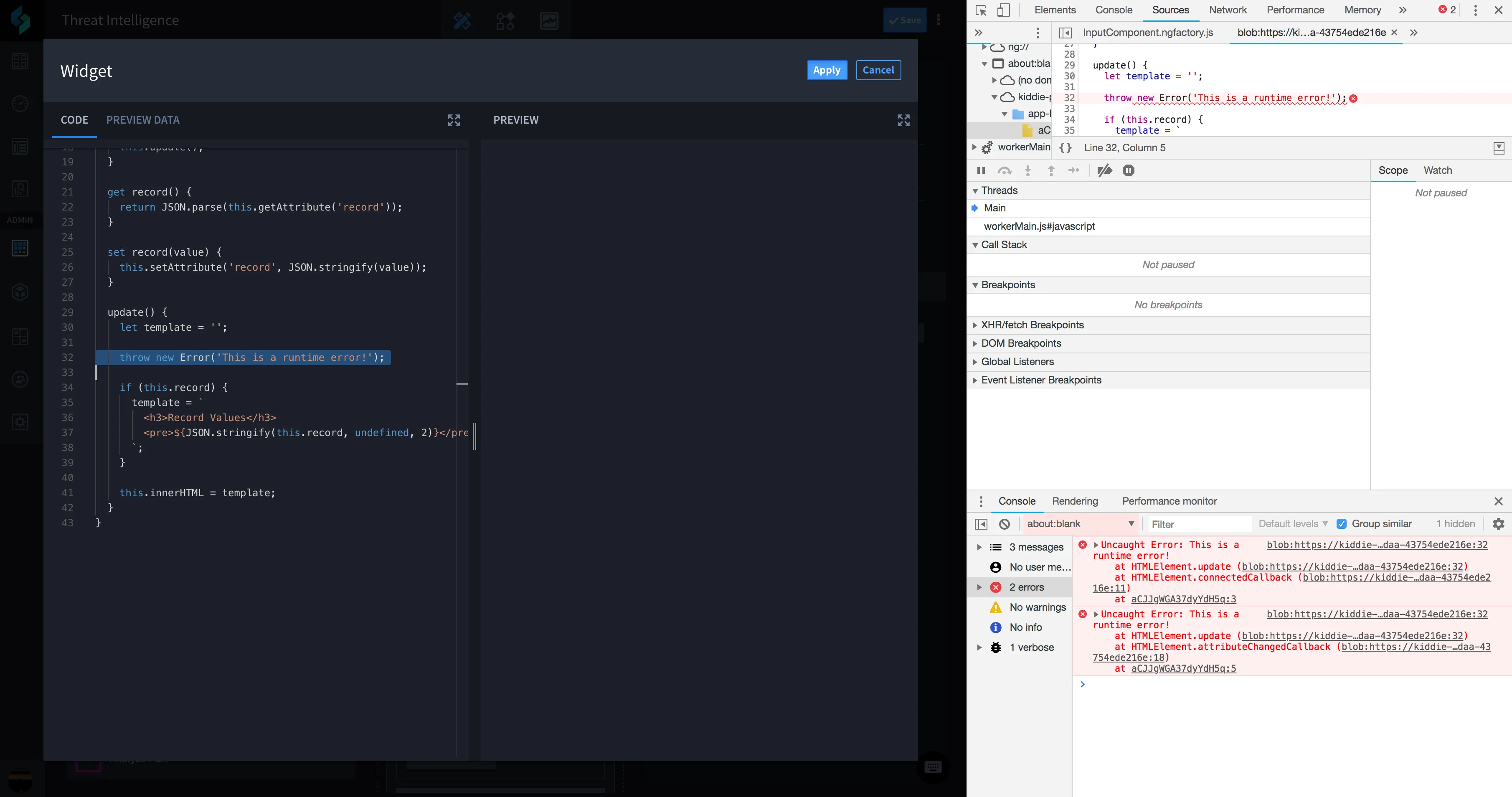Image resolution: width=1512 pixels, height=797 pixels.
Task: Clear the console output
Action: [x=1004, y=524]
